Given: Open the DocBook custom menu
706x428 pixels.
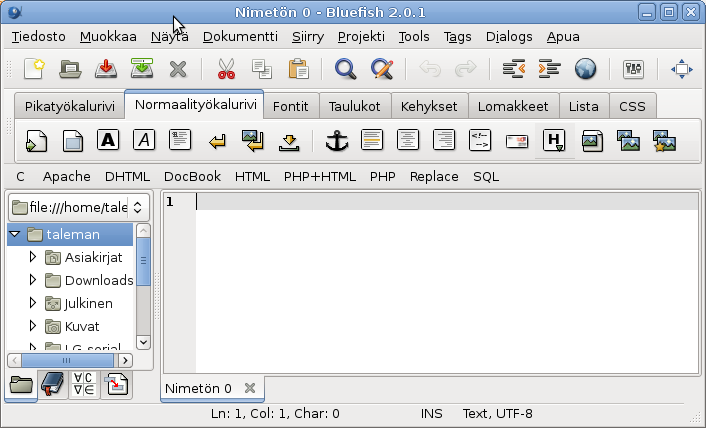Looking at the screenshot, I should pos(192,177).
